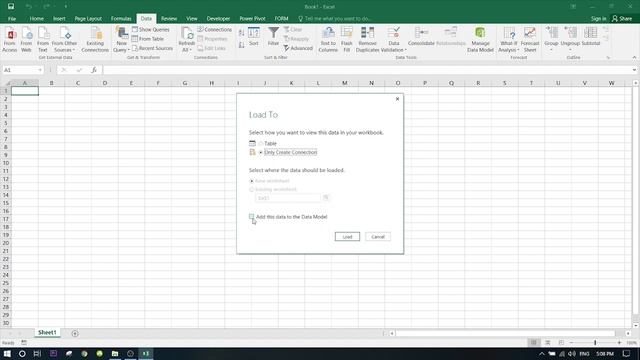Viewport: 640px width, 360px height.
Task: Close the Load To dialog
Action: coord(397,99)
